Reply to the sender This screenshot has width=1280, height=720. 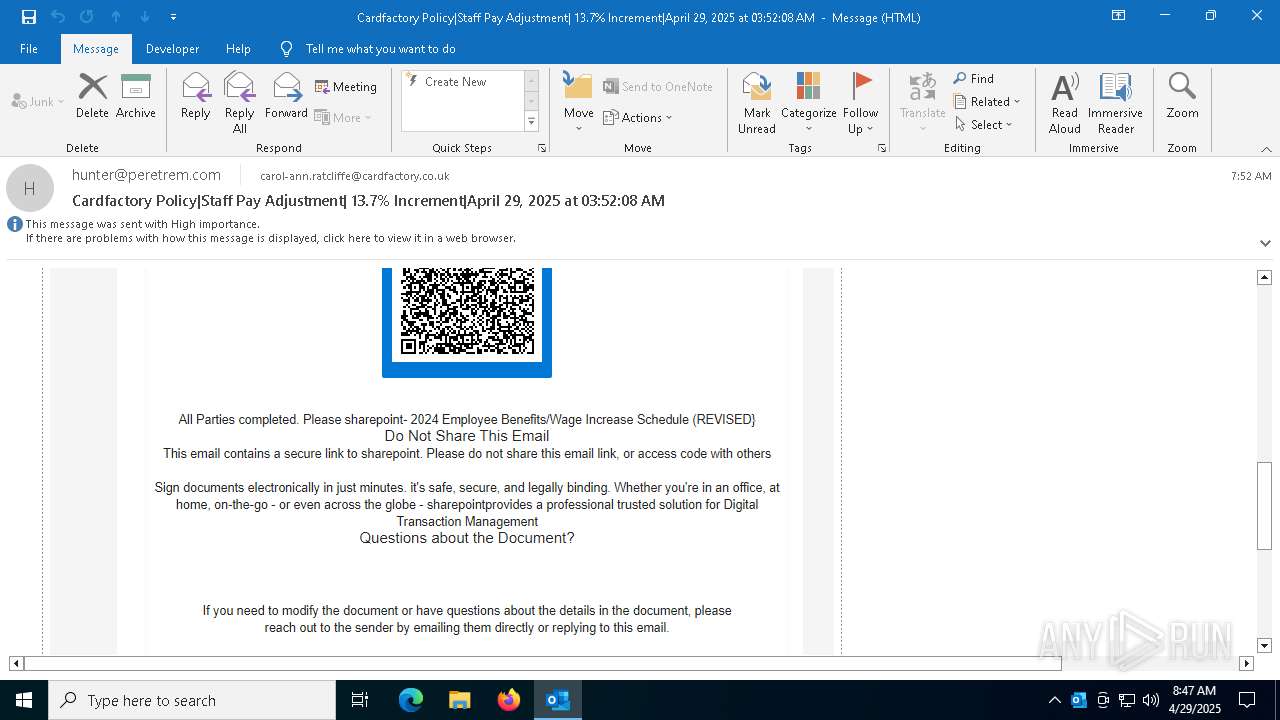pos(195,96)
